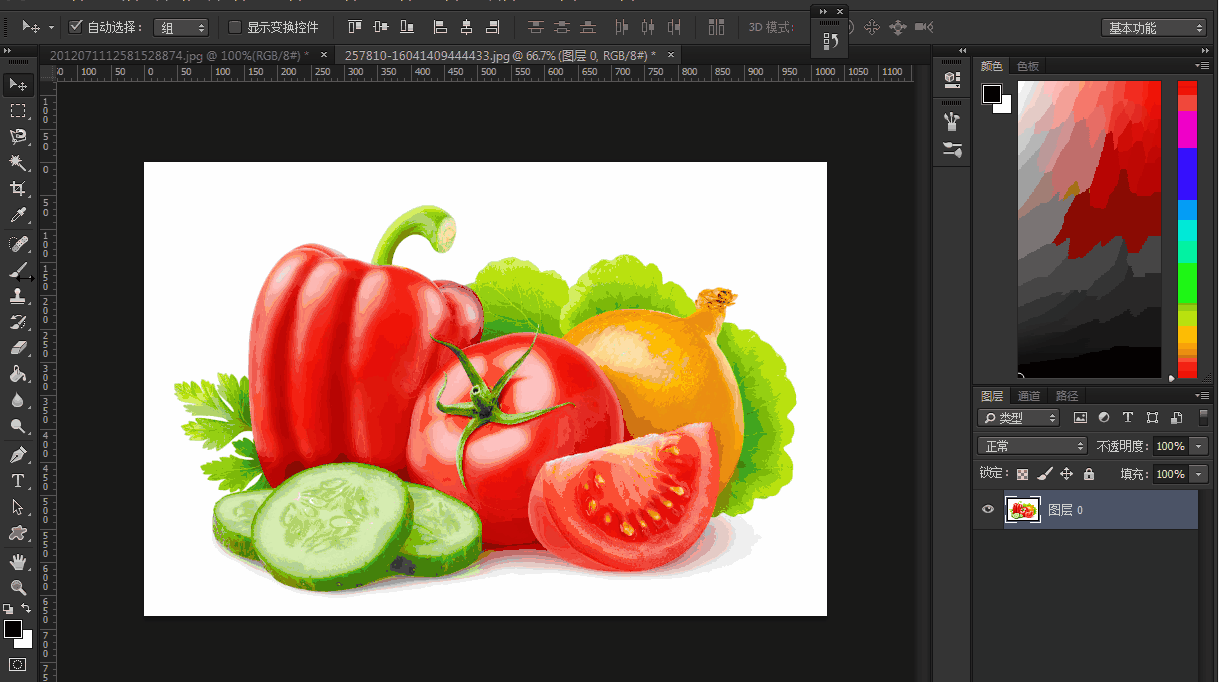Select the Rectangular Marquee tool

click(18, 110)
